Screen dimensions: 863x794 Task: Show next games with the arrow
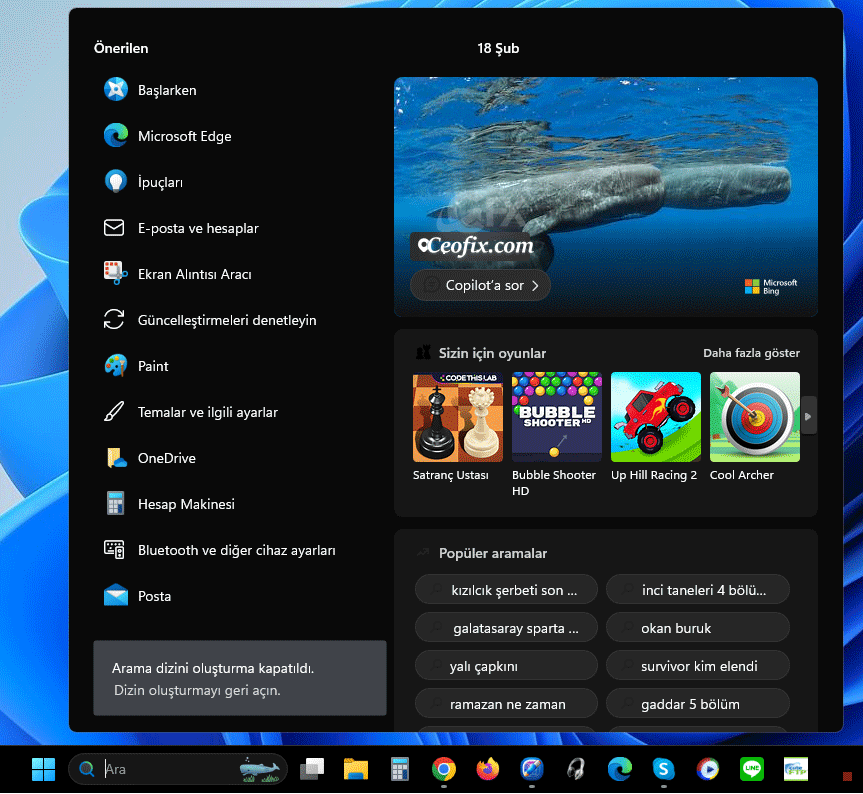pyautogui.click(x=808, y=416)
